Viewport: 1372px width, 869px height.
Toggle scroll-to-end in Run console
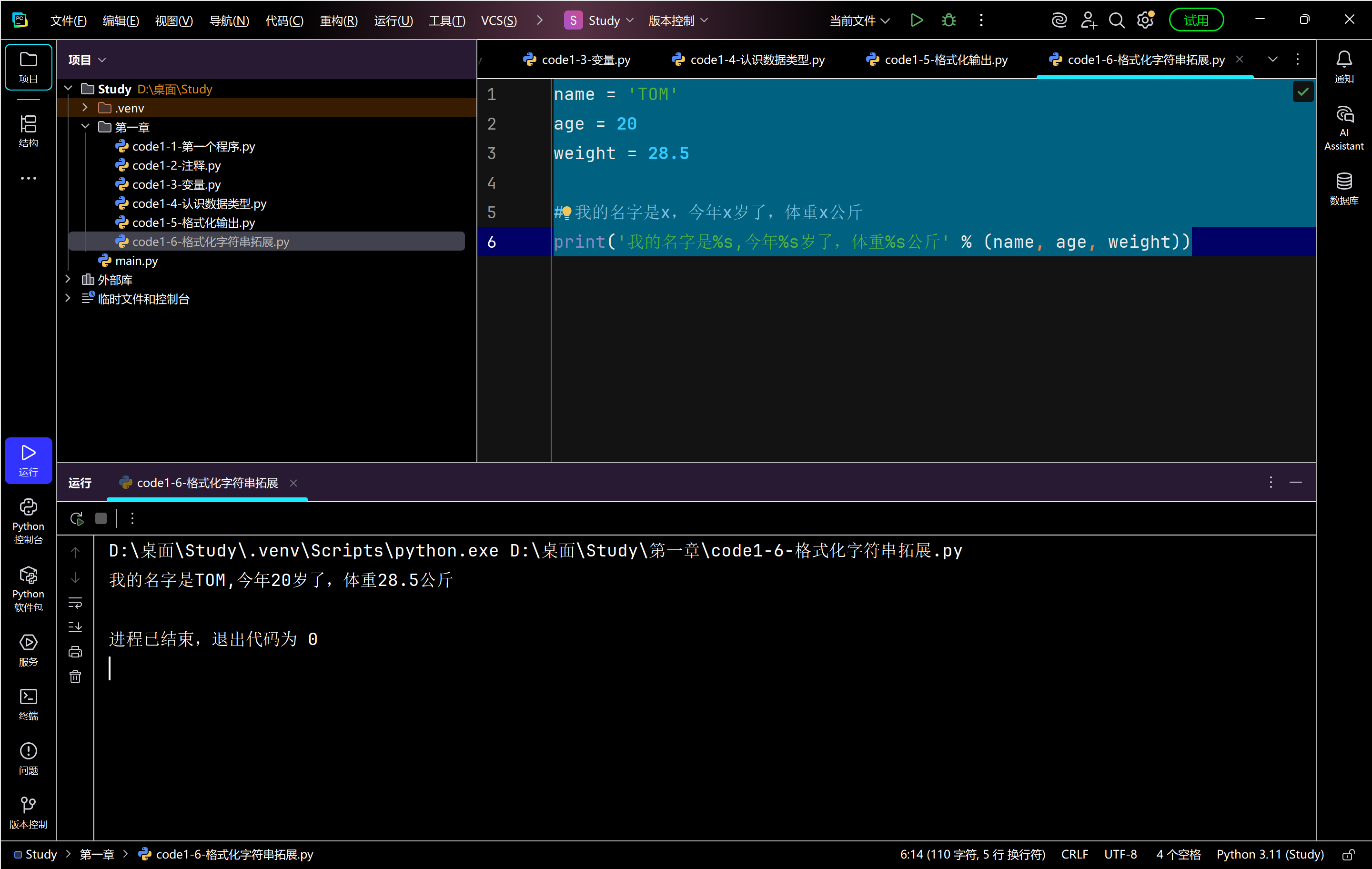click(75, 627)
